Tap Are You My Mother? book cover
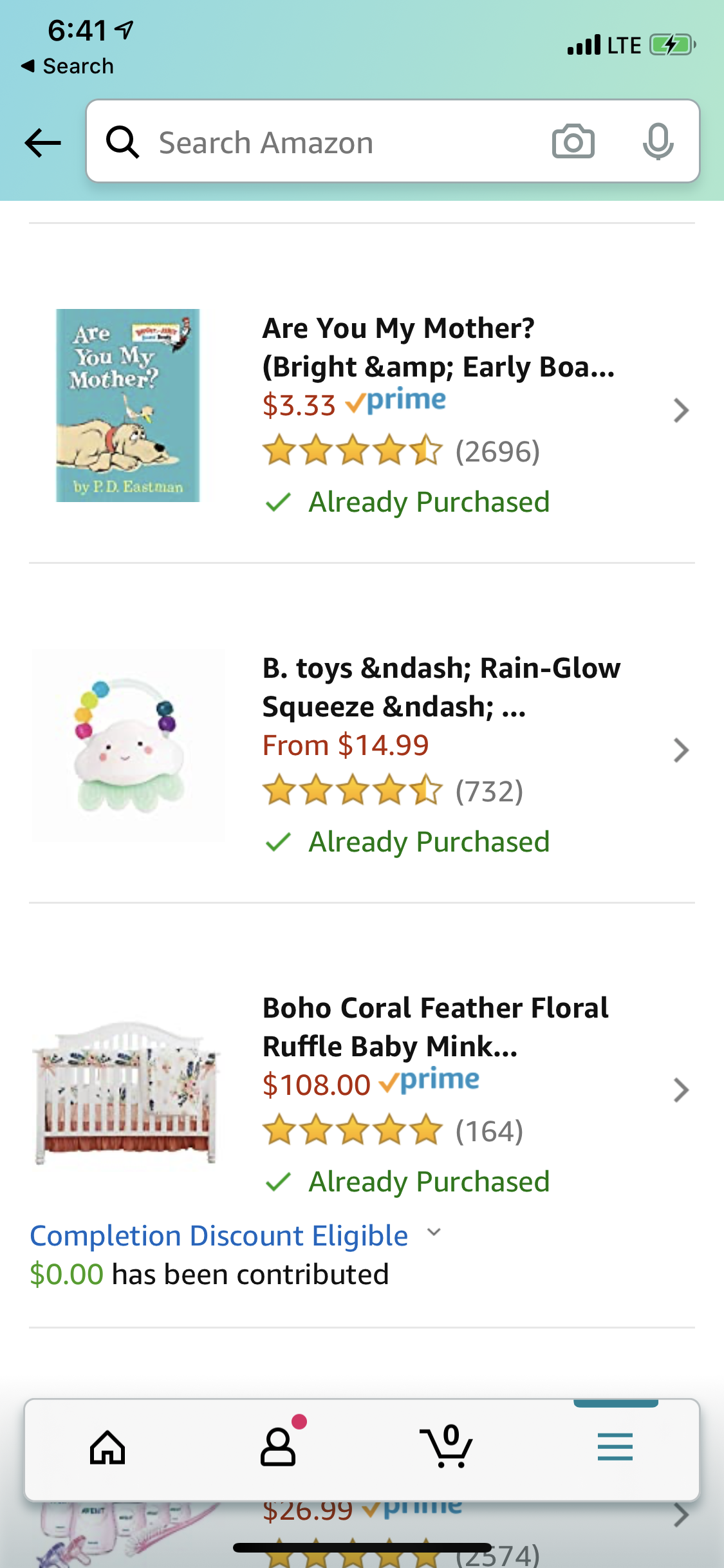Image resolution: width=724 pixels, height=1568 pixels. (128, 406)
